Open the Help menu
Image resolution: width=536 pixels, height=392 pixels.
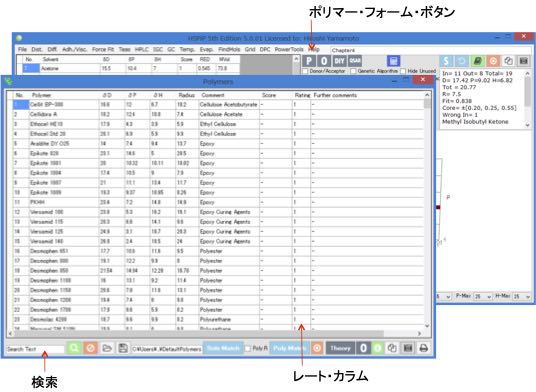click(x=314, y=50)
